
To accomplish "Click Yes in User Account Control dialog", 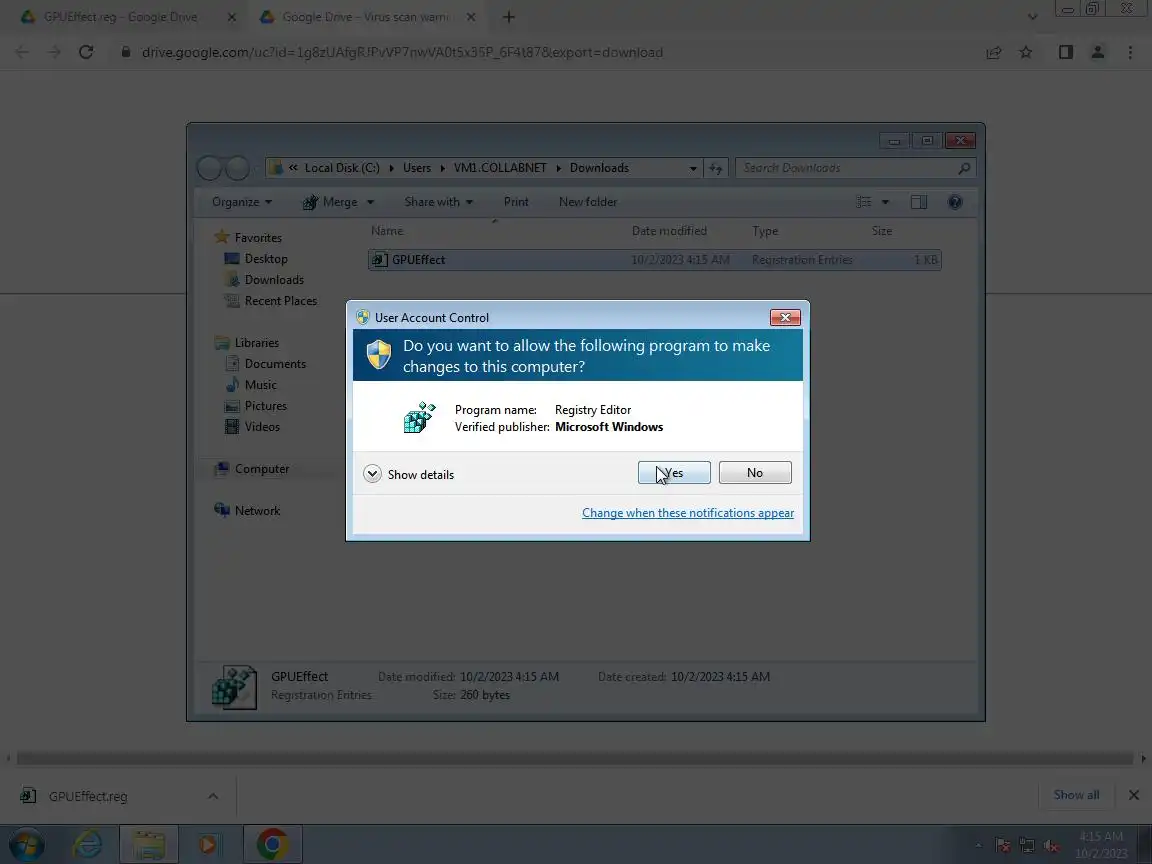I will pyautogui.click(x=674, y=472).
